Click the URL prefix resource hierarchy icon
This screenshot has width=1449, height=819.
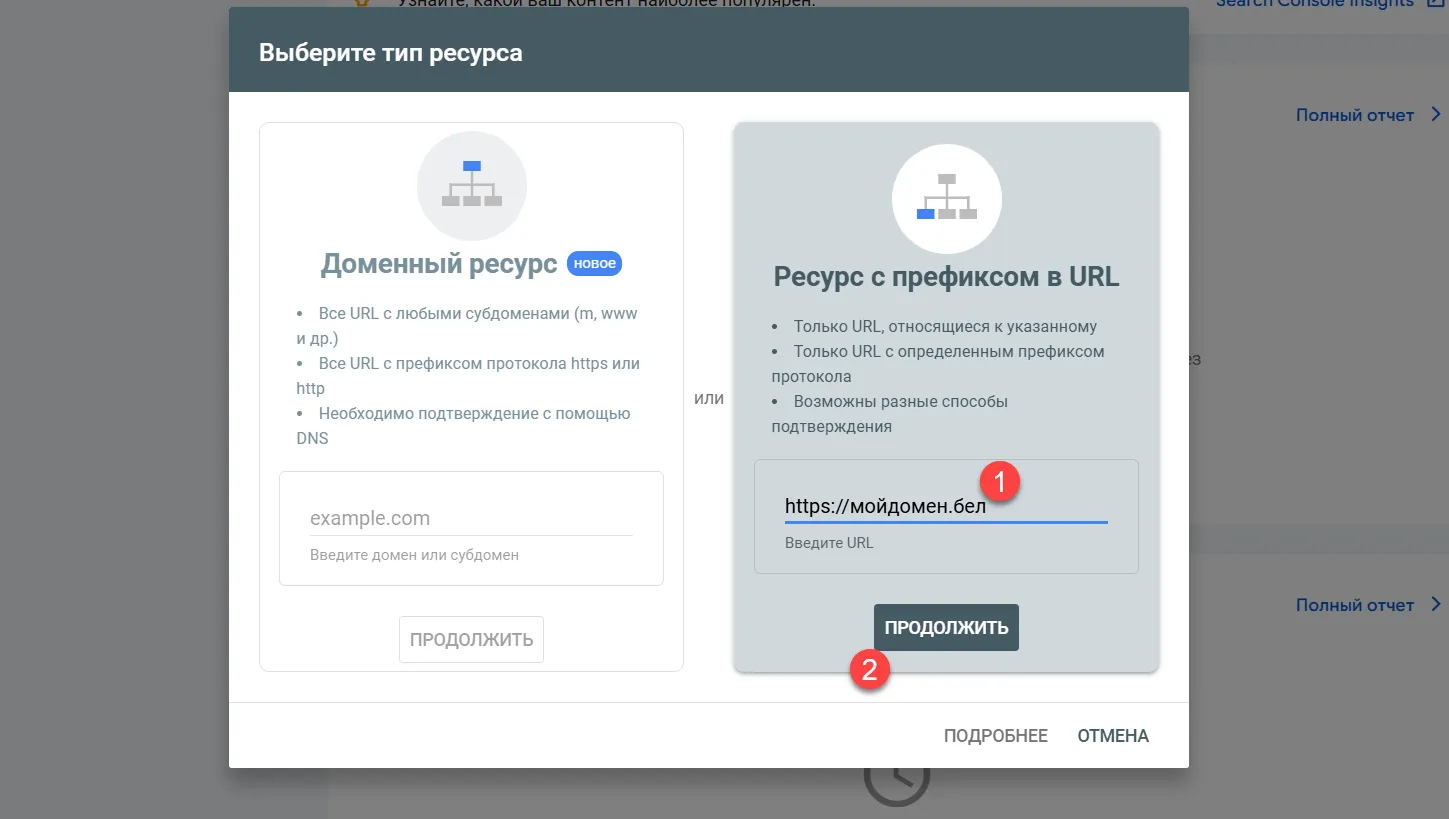click(946, 198)
